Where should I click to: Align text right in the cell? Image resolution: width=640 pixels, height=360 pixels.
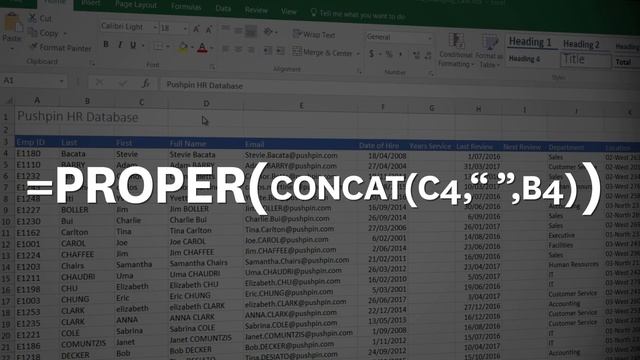[251, 50]
